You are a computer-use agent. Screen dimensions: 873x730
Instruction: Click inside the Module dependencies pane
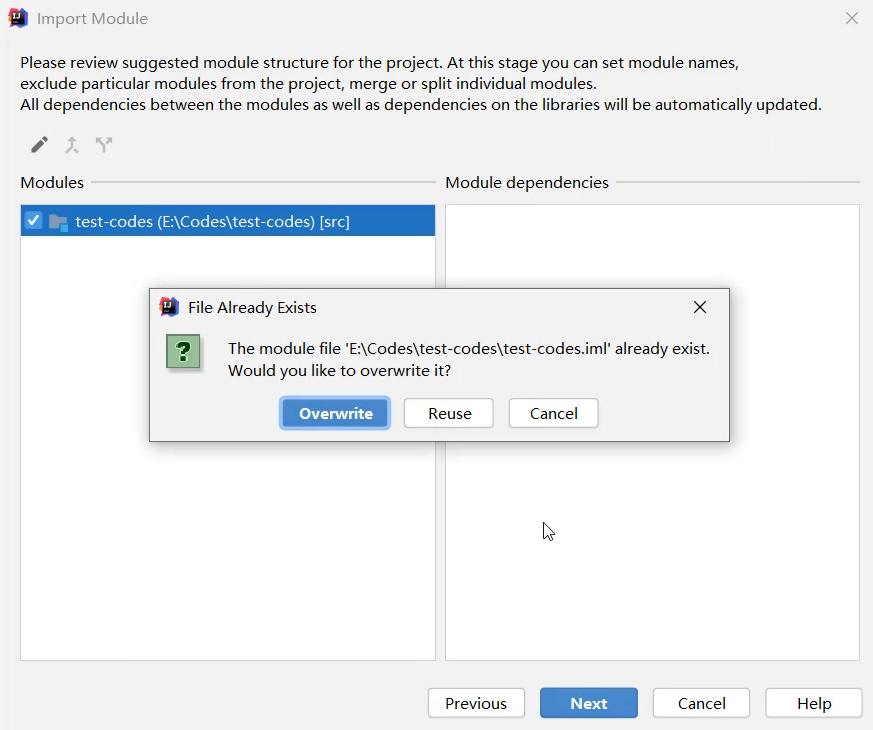pyautogui.click(x=652, y=560)
